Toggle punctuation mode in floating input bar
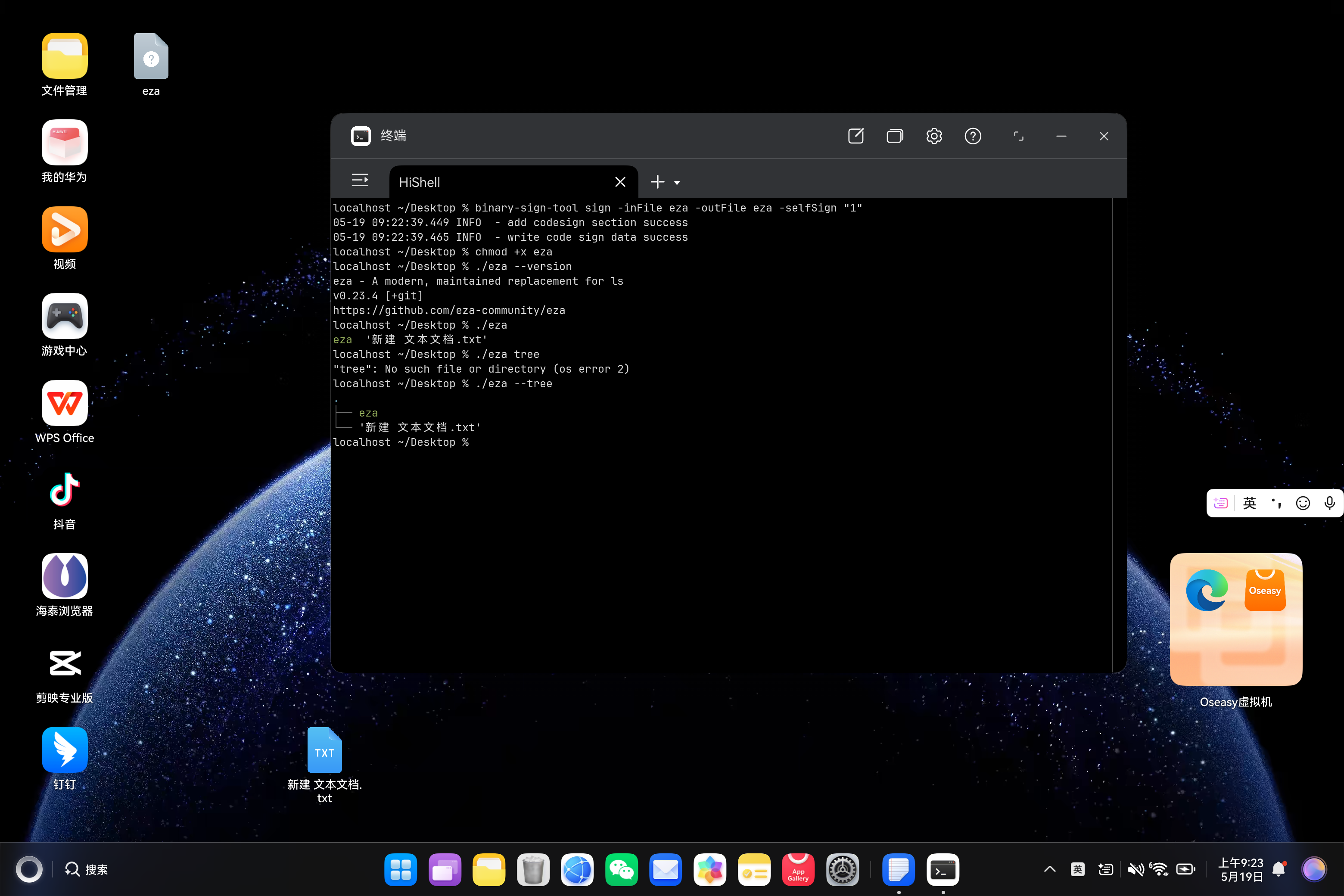Screen dimensions: 1344x896 click(x=1276, y=503)
